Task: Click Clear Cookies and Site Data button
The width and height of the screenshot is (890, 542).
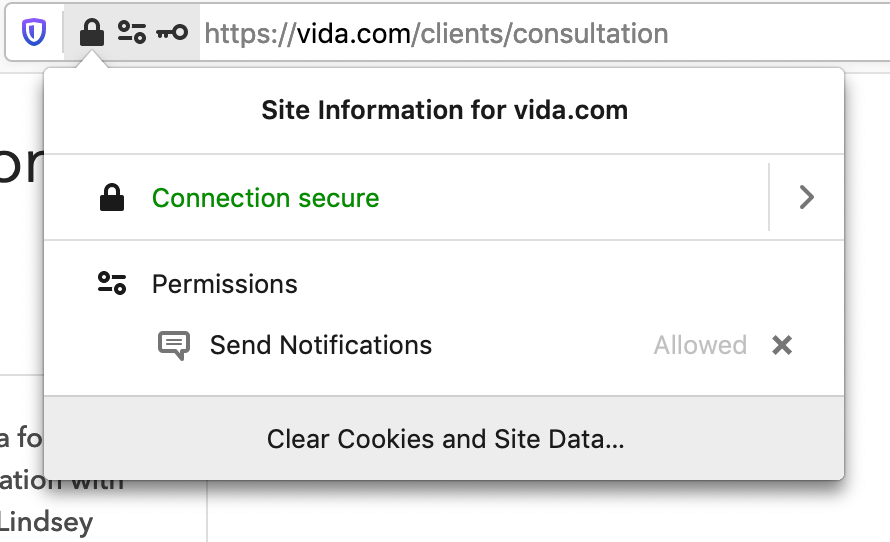Action: point(444,439)
